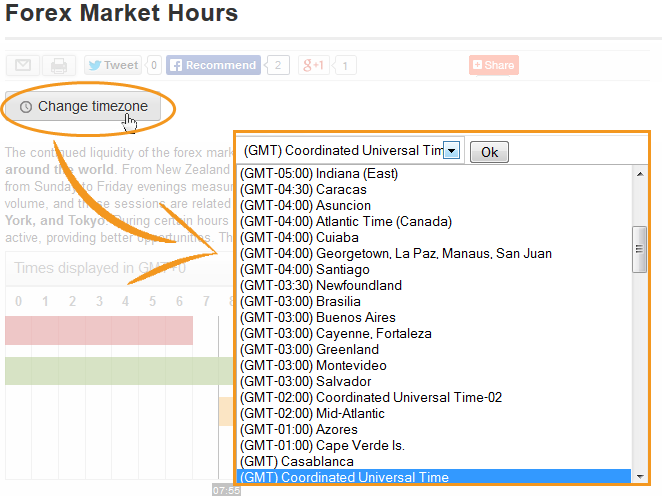Click the email envelope share icon
This screenshot has width=662, height=496.
(x=22, y=66)
